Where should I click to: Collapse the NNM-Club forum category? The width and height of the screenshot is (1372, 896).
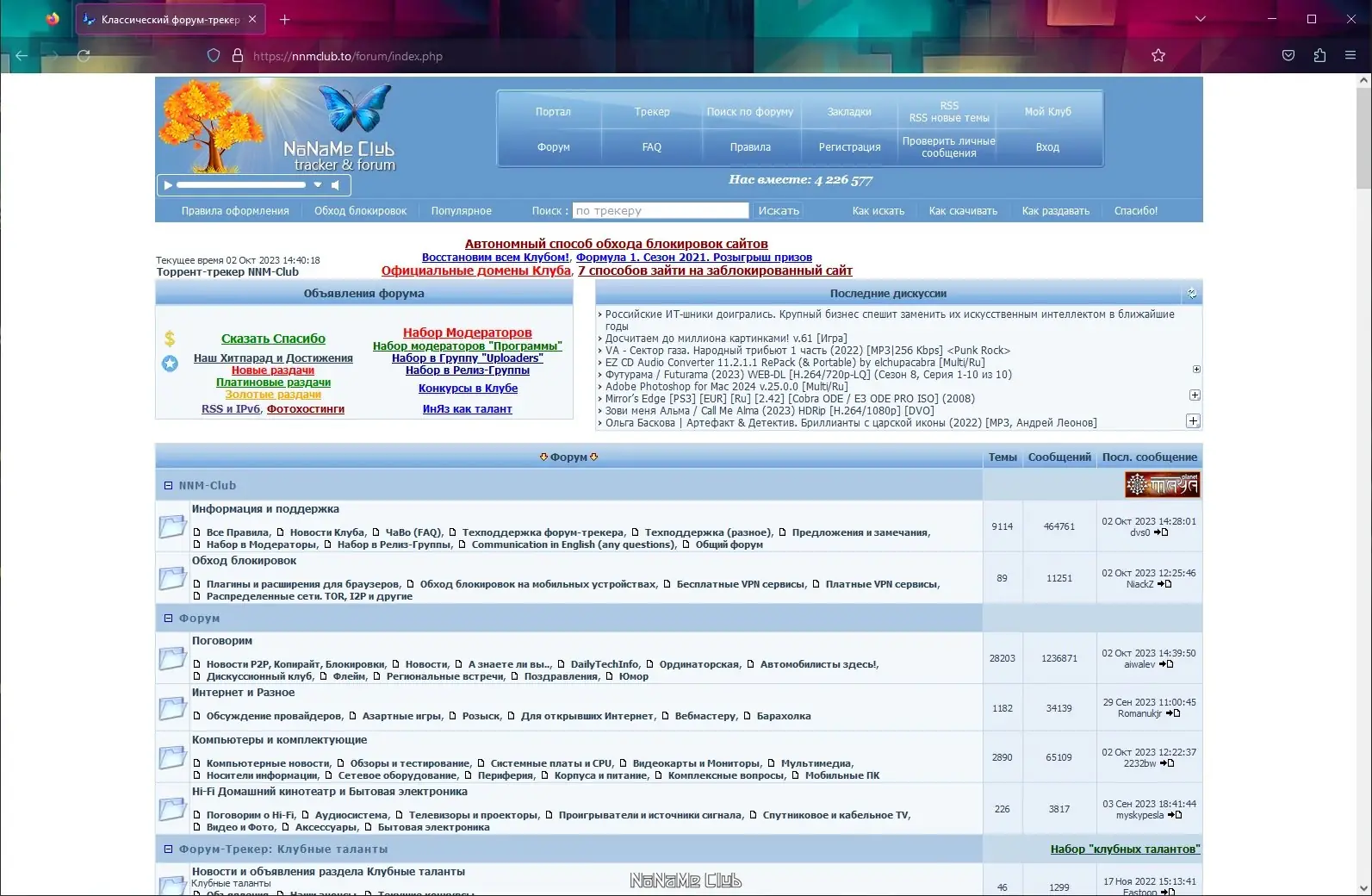(168, 486)
